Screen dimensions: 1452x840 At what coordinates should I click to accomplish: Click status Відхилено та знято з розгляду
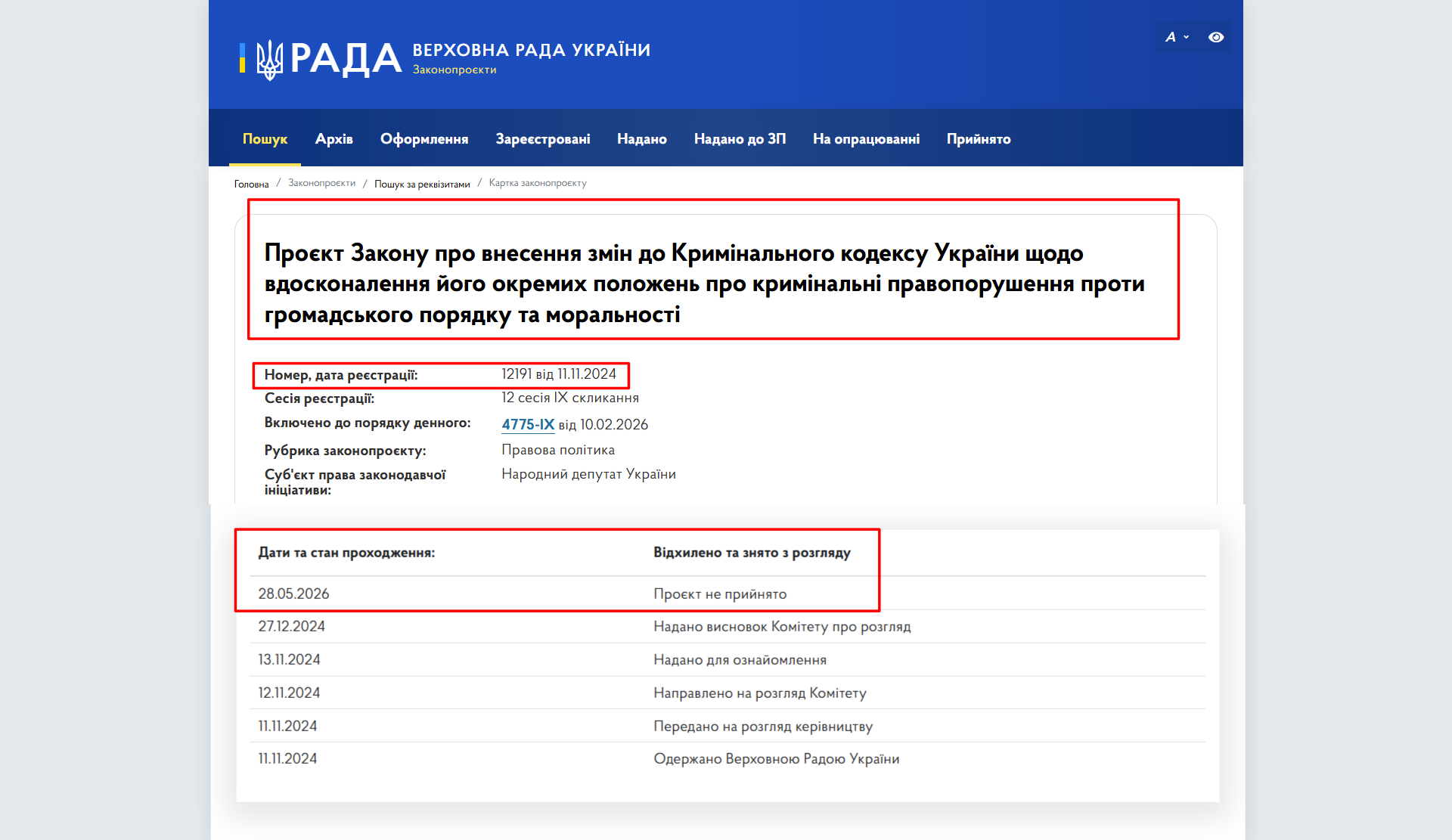click(752, 553)
